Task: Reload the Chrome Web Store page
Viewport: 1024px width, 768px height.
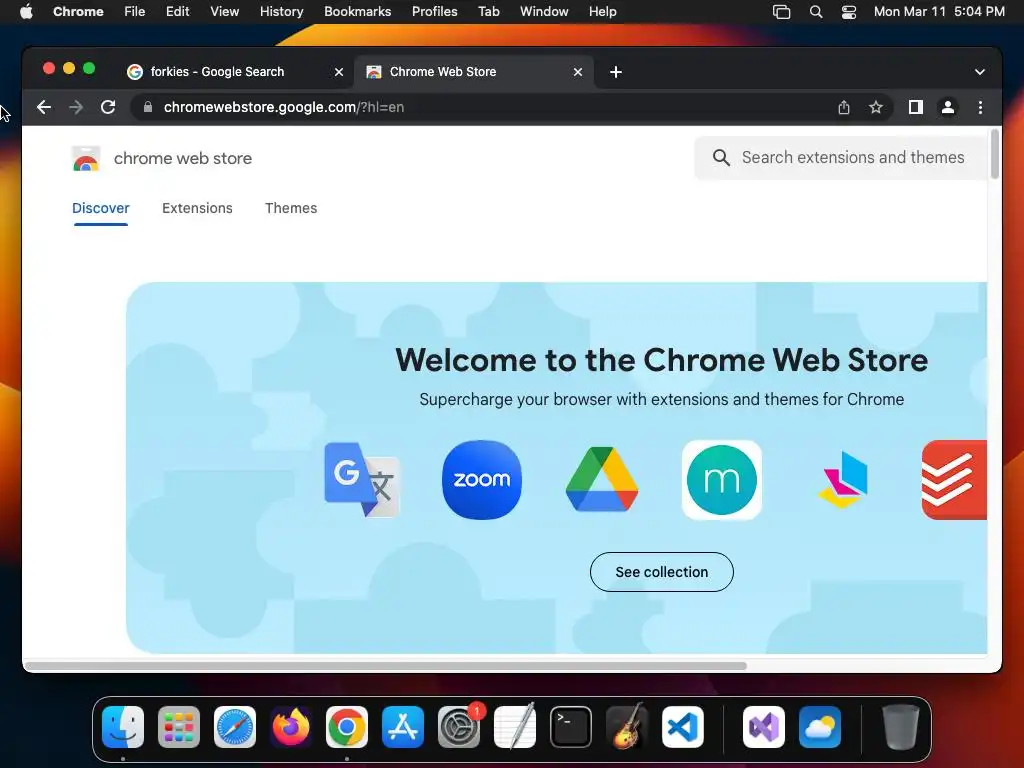Action: [x=108, y=107]
